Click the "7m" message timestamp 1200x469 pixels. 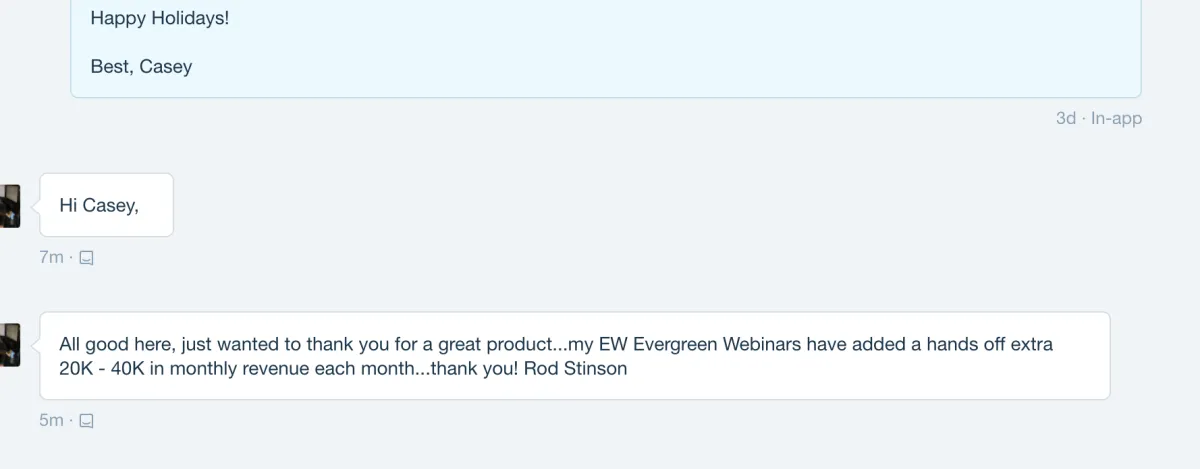(x=51, y=258)
